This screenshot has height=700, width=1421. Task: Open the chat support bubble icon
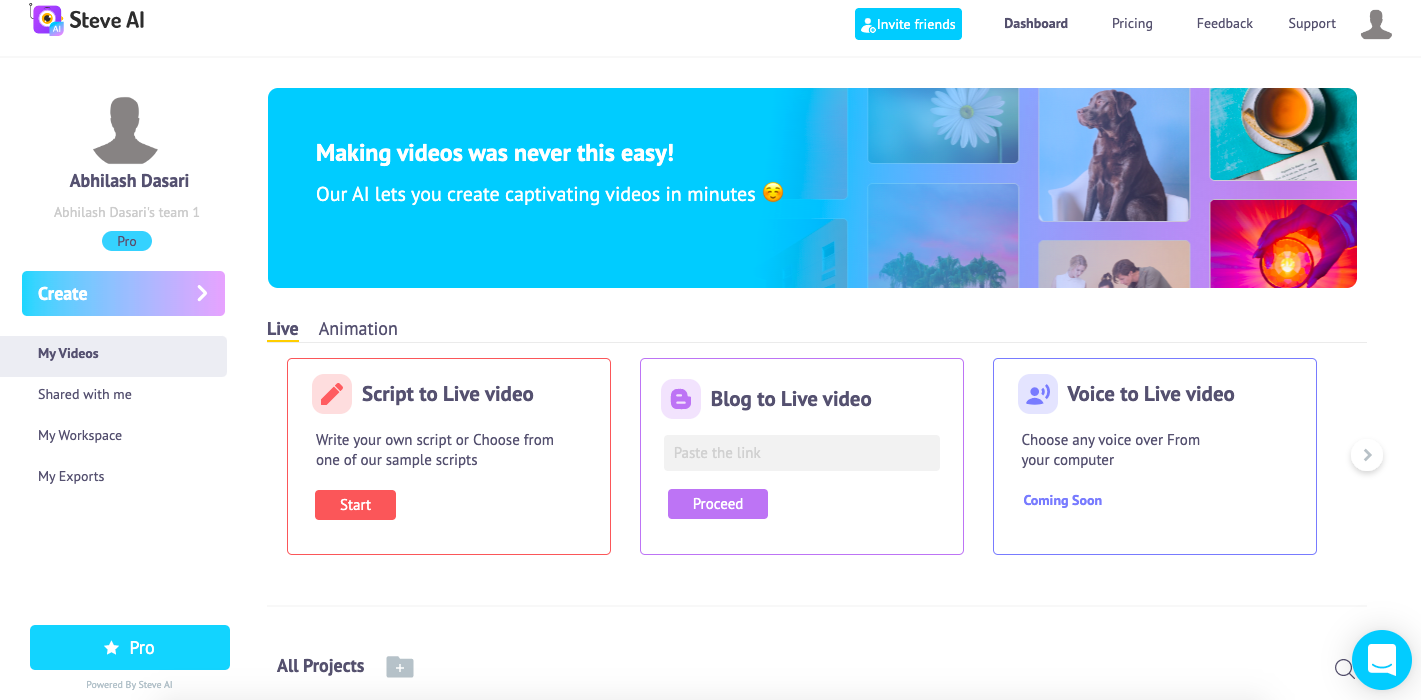coord(1381,660)
